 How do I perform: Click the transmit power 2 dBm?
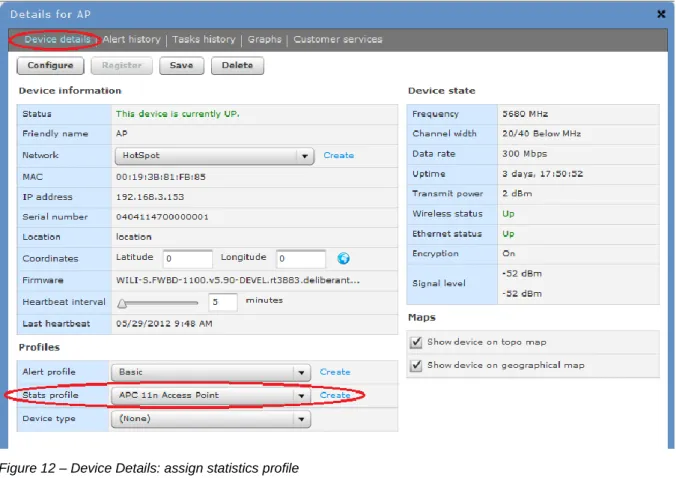(517, 194)
